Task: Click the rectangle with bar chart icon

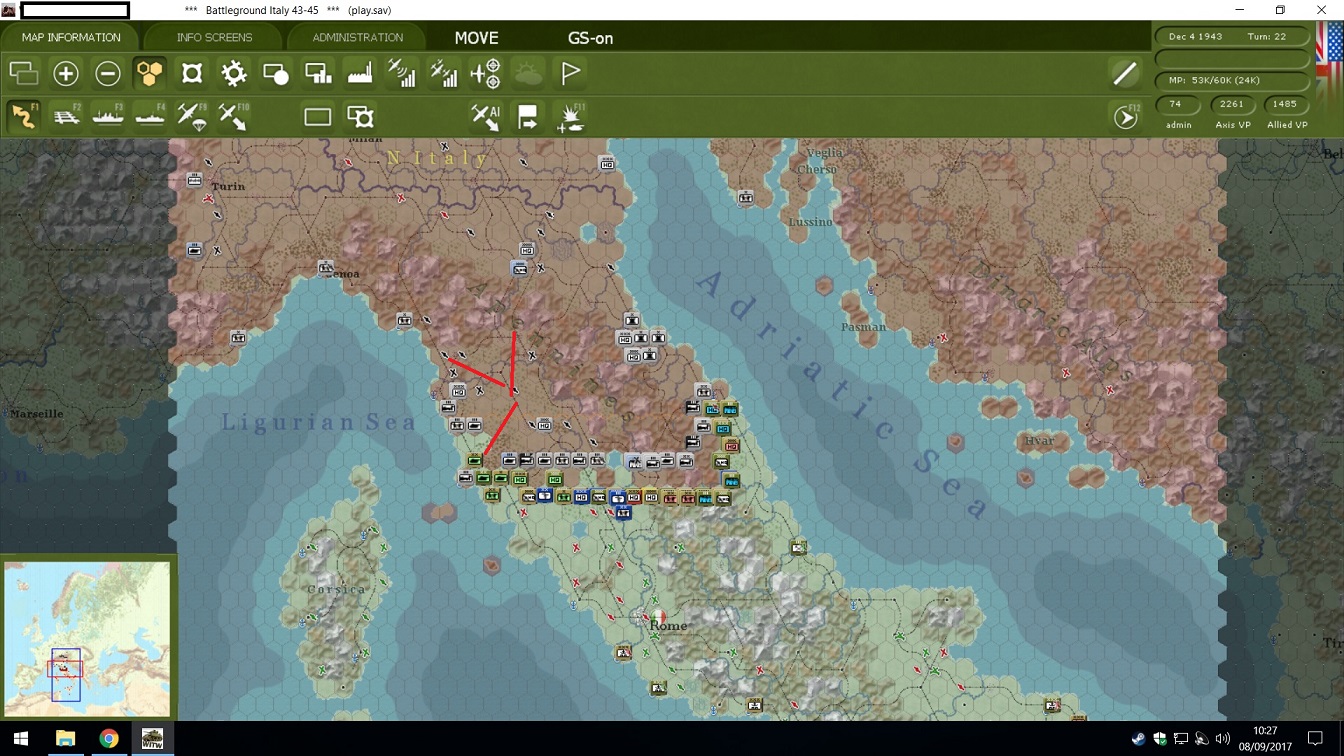Action: click(318, 73)
